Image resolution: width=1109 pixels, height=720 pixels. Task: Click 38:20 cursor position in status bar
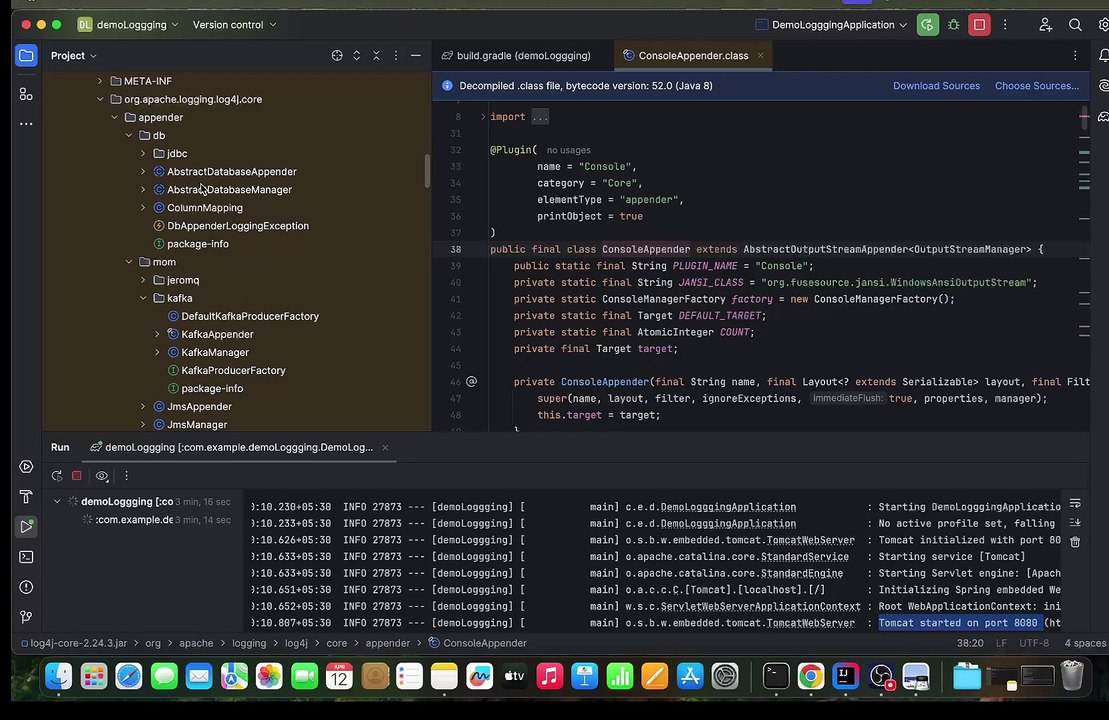coord(970,643)
